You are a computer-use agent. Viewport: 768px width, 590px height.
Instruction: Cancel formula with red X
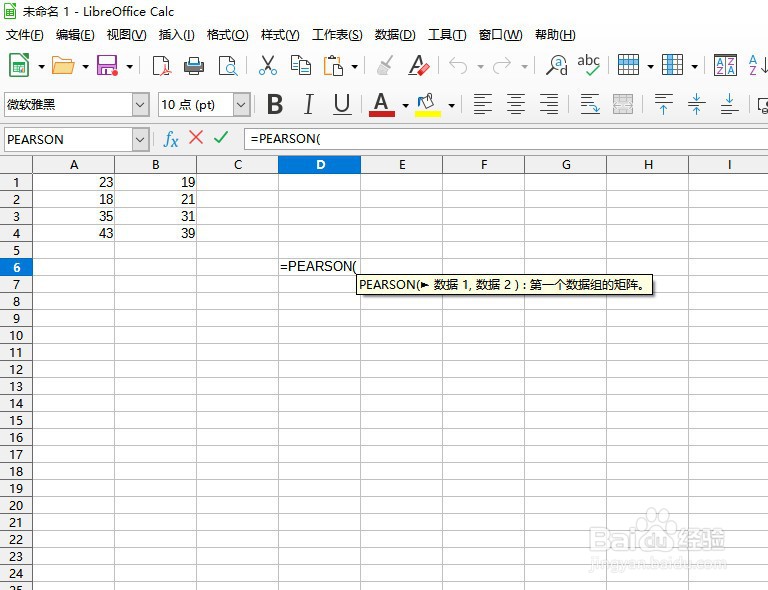coord(196,138)
